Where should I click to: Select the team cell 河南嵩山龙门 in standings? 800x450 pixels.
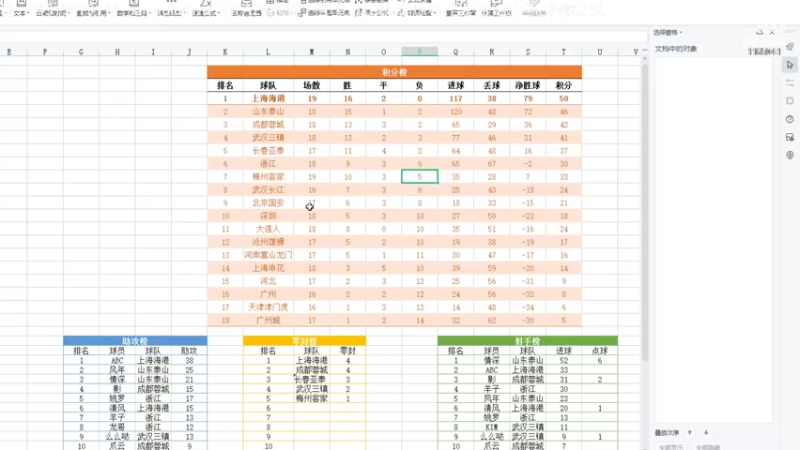pyautogui.click(x=268, y=255)
